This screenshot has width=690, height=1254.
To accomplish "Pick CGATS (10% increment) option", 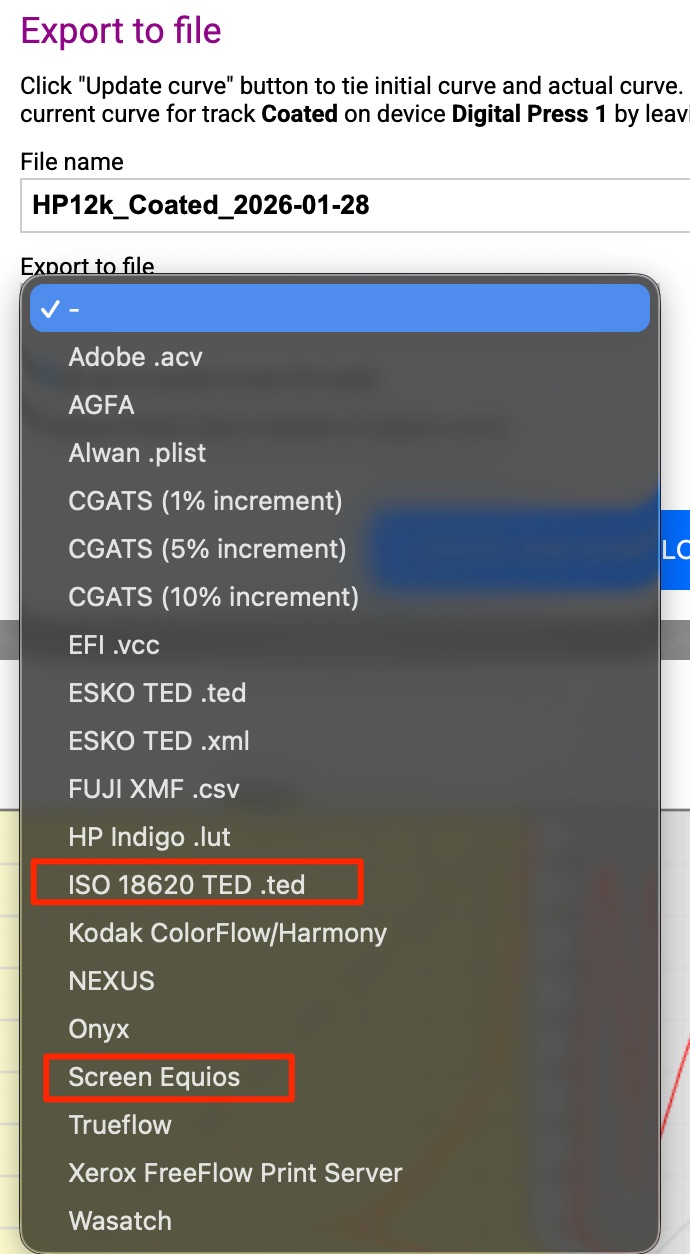I will click(x=213, y=597).
